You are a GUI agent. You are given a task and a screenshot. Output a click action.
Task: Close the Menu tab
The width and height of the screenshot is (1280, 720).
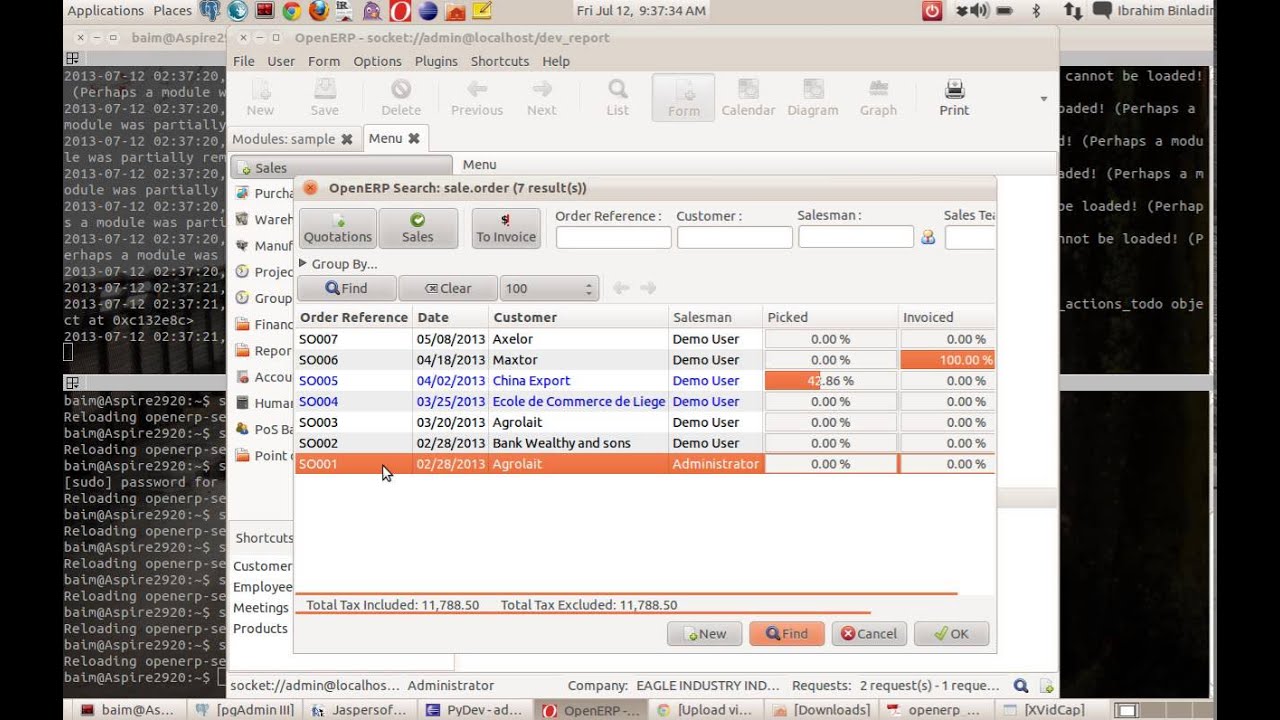[413, 139]
